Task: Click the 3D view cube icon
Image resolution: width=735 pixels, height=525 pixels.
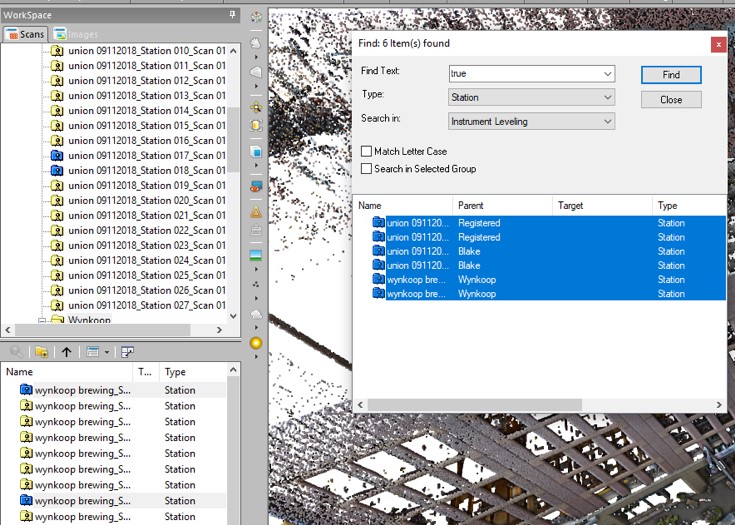Action: coord(256,18)
